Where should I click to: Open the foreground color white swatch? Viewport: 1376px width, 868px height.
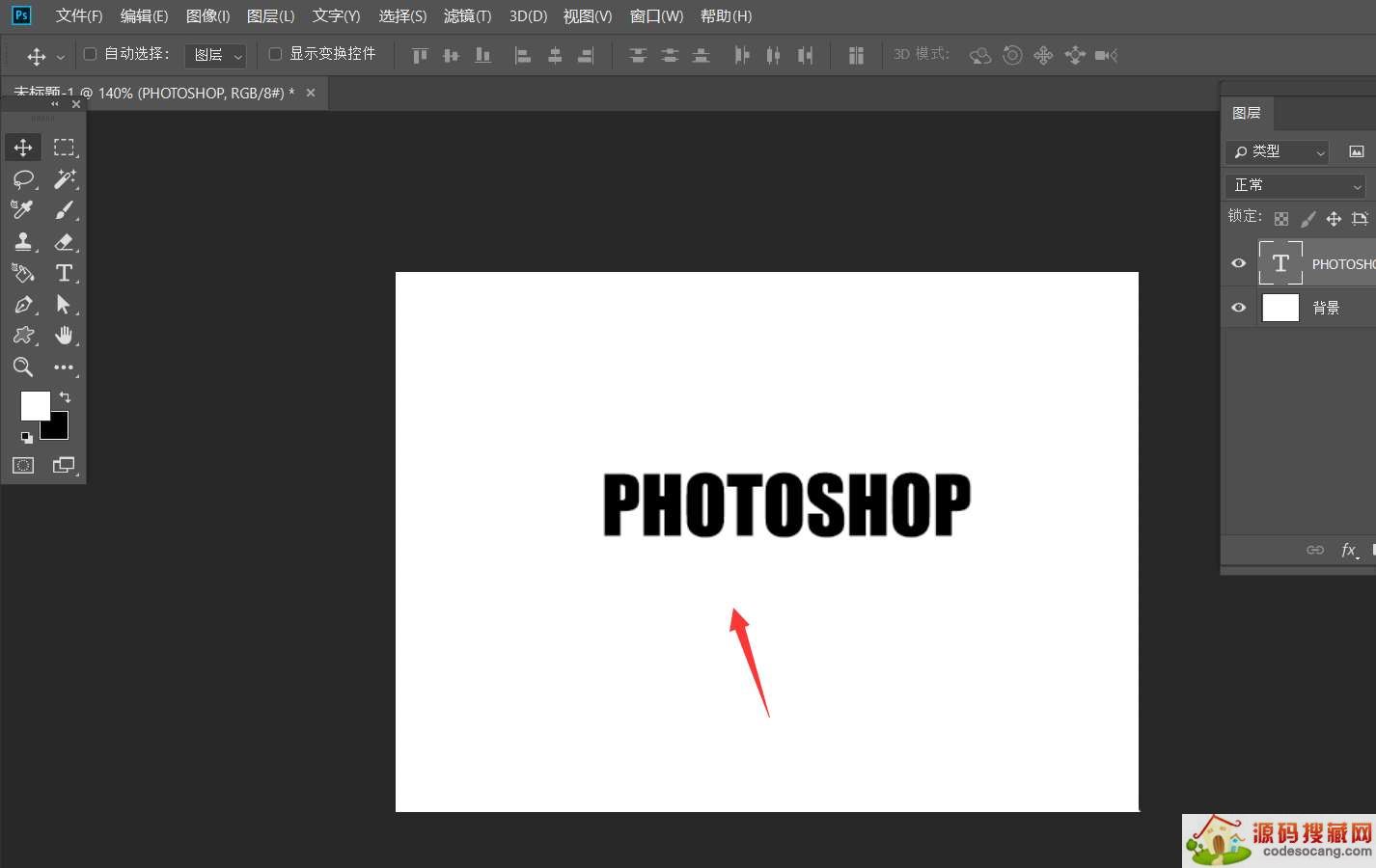(x=35, y=406)
